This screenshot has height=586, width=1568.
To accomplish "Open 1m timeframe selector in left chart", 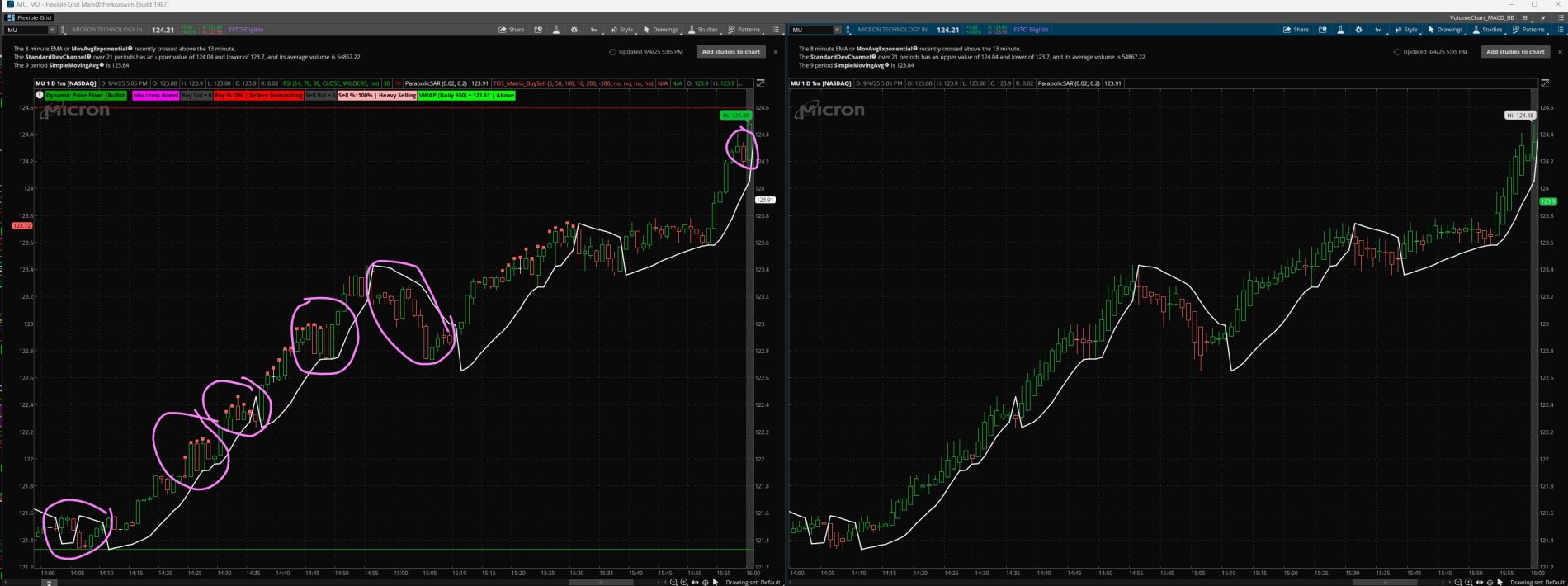I will click(x=594, y=30).
